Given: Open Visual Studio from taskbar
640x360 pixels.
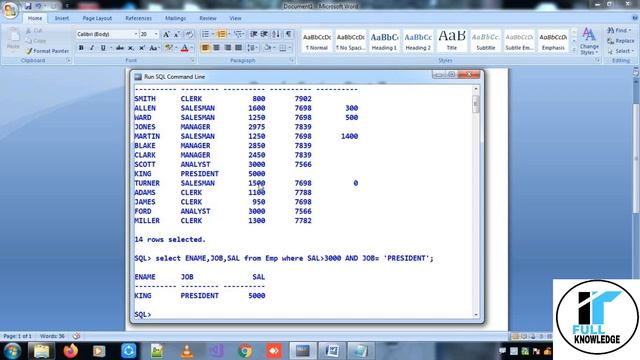Looking at the screenshot, I should click(x=216, y=351).
